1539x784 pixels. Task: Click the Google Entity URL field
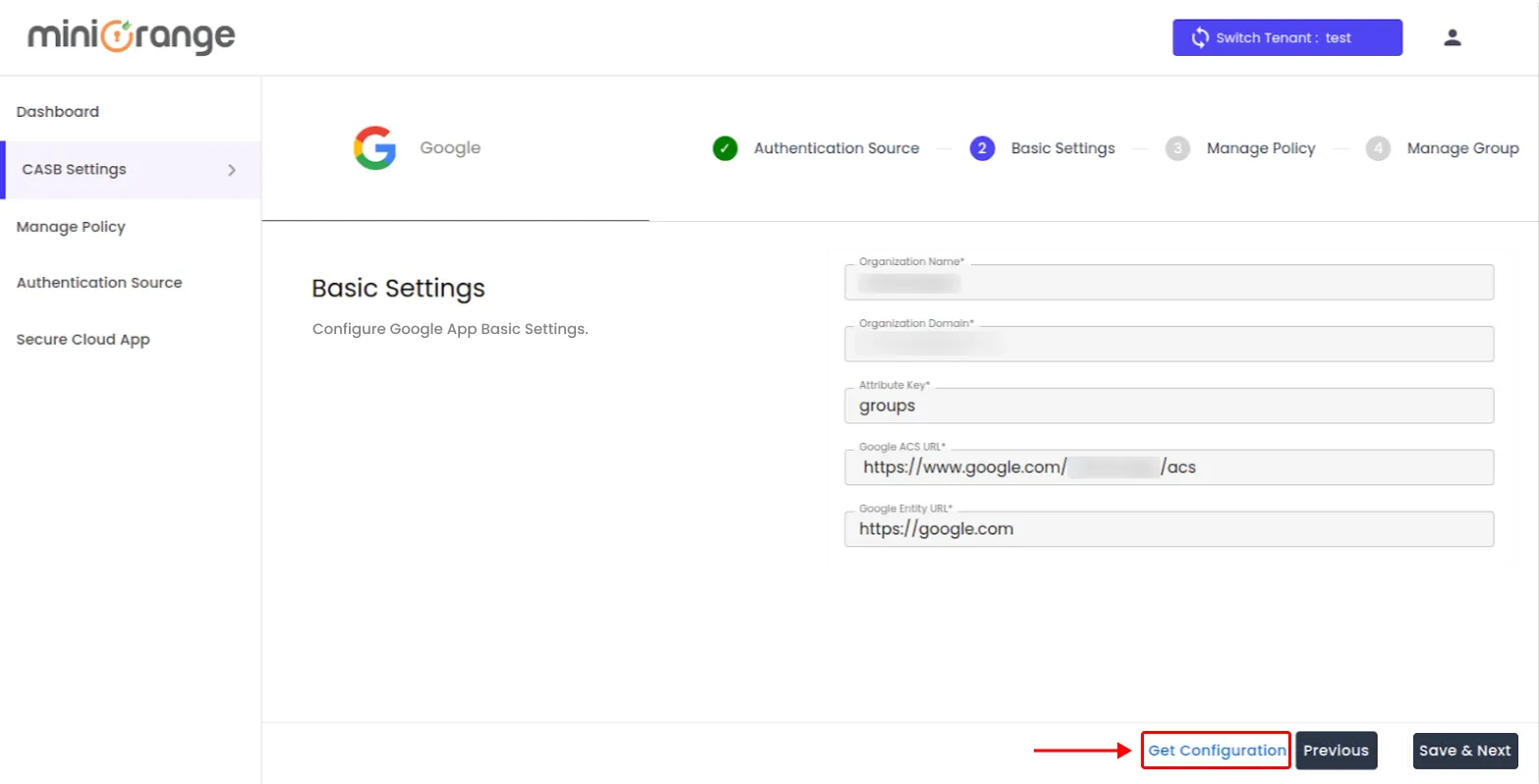coord(1168,529)
